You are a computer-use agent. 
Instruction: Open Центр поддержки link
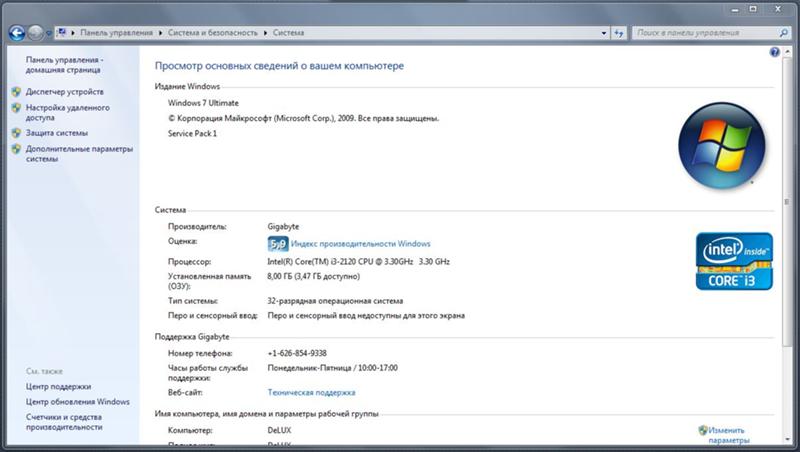pos(58,387)
